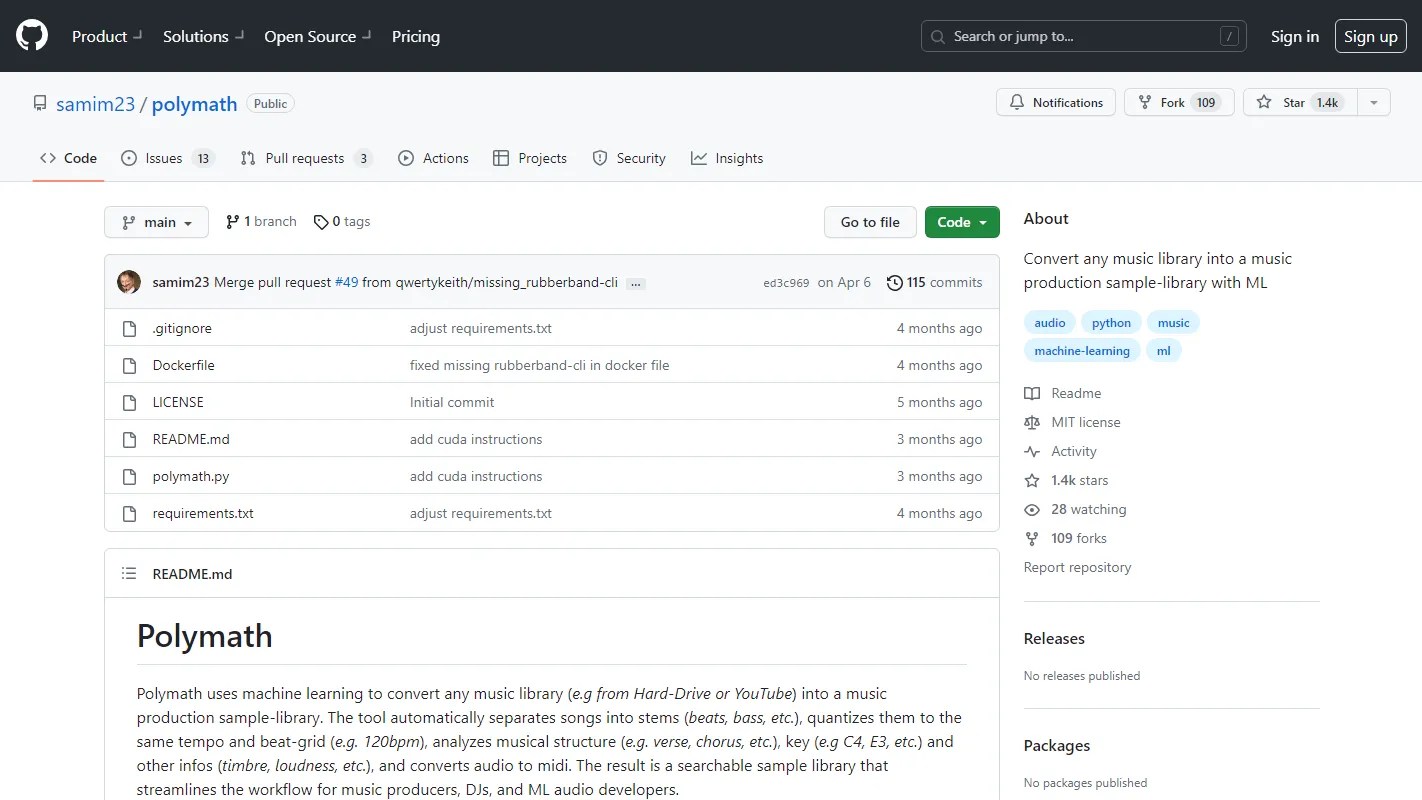1422x800 pixels.
Task: Click the star icon in Star button
Action: tap(1264, 102)
